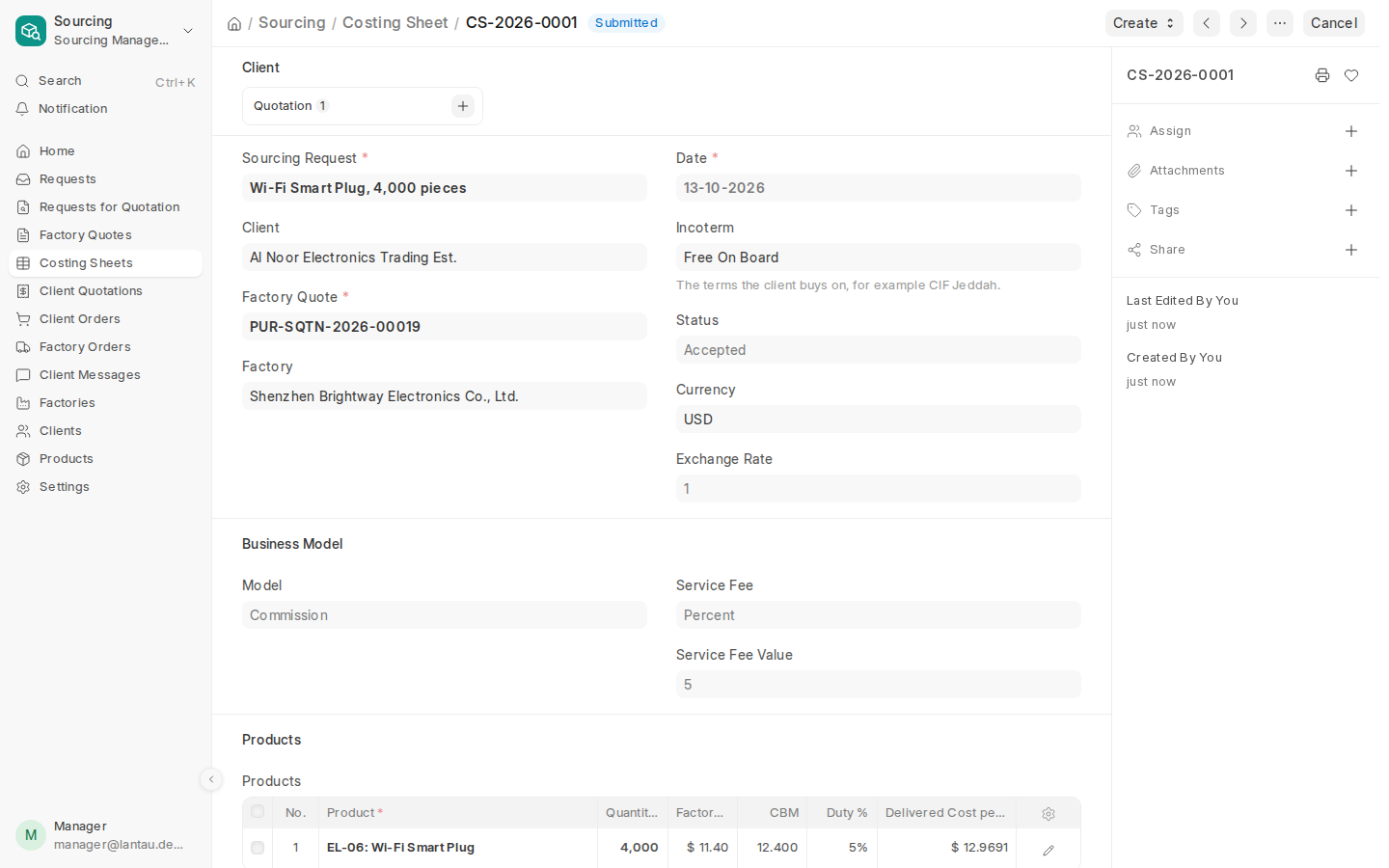Viewport: 1389px width, 868px height.
Task: Click the Submitted status badge
Action: click(626, 23)
